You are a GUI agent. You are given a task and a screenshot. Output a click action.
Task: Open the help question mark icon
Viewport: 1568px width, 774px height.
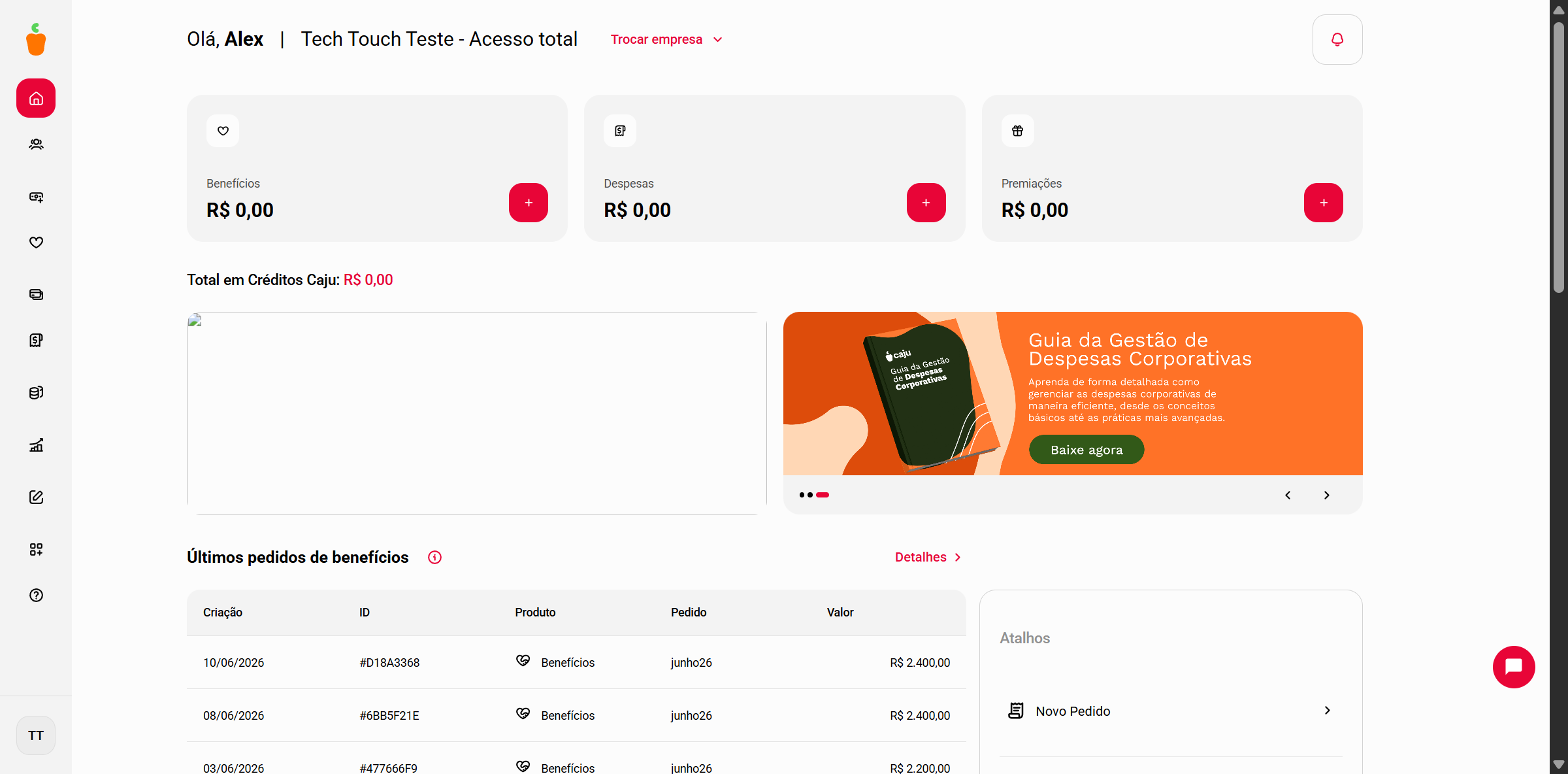pos(36,596)
